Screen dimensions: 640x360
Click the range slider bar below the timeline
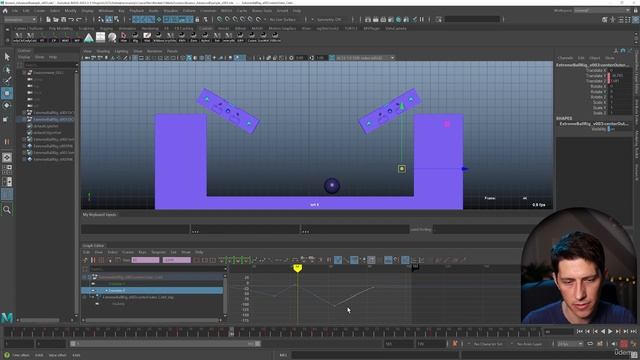click(x=166, y=344)
